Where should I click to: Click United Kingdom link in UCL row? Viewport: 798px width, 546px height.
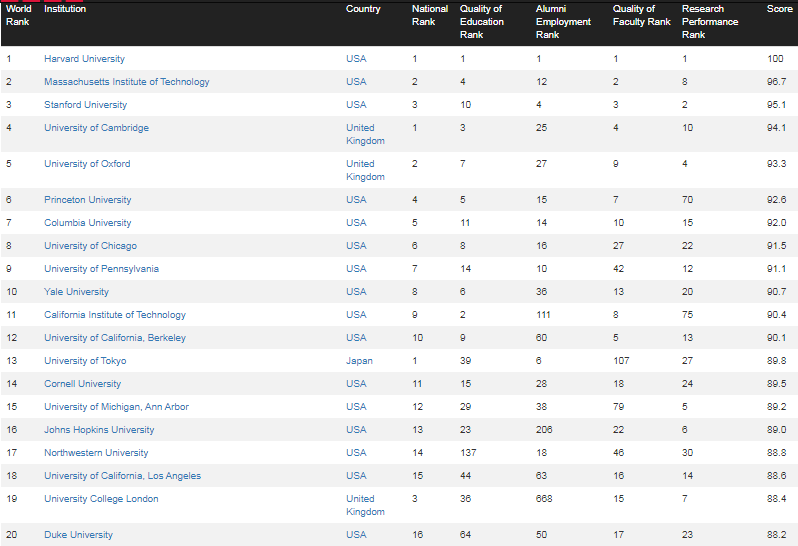pyautogui.click(x=365, y=505)
